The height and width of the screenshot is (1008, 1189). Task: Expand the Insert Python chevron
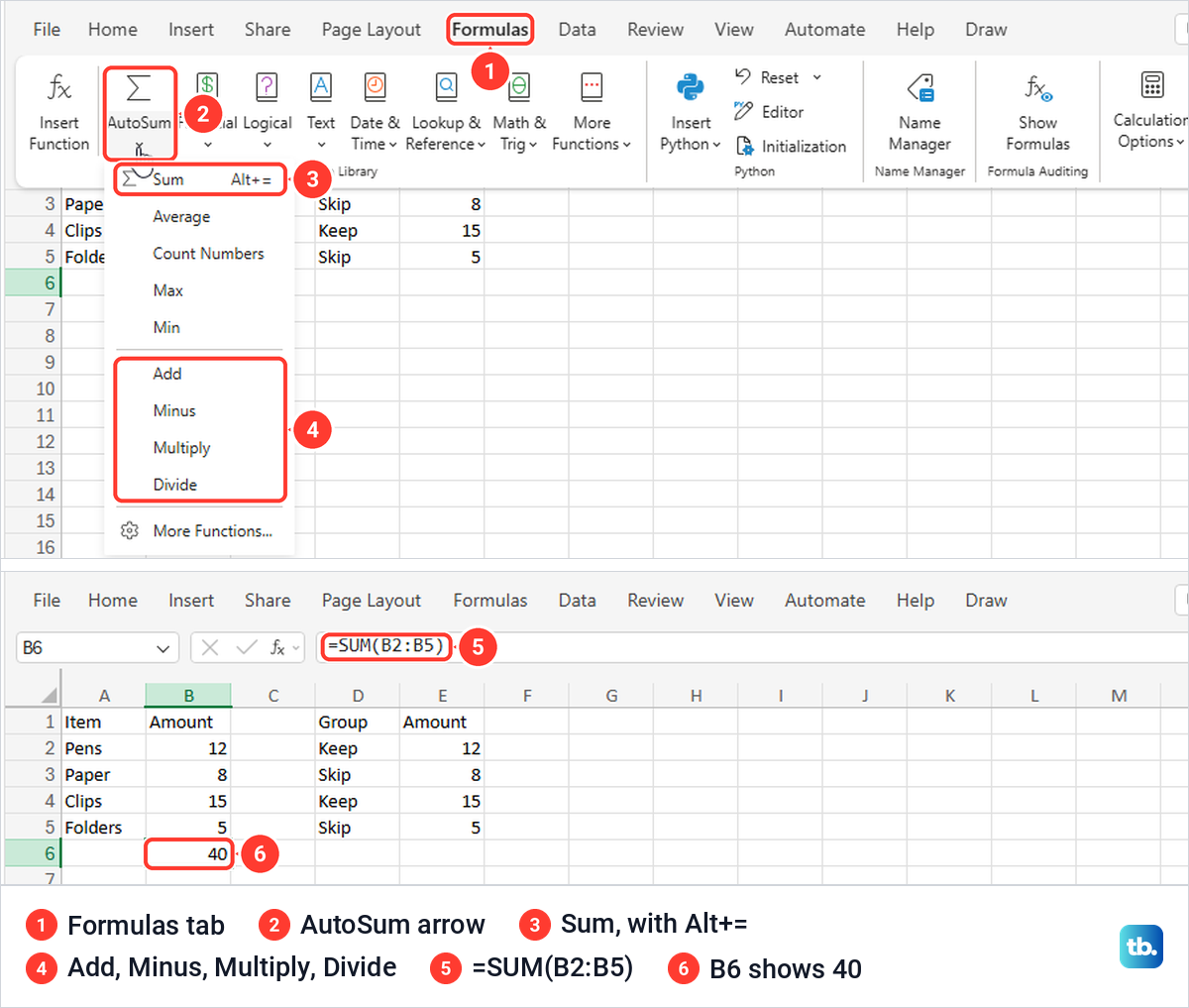coord(716,145)
